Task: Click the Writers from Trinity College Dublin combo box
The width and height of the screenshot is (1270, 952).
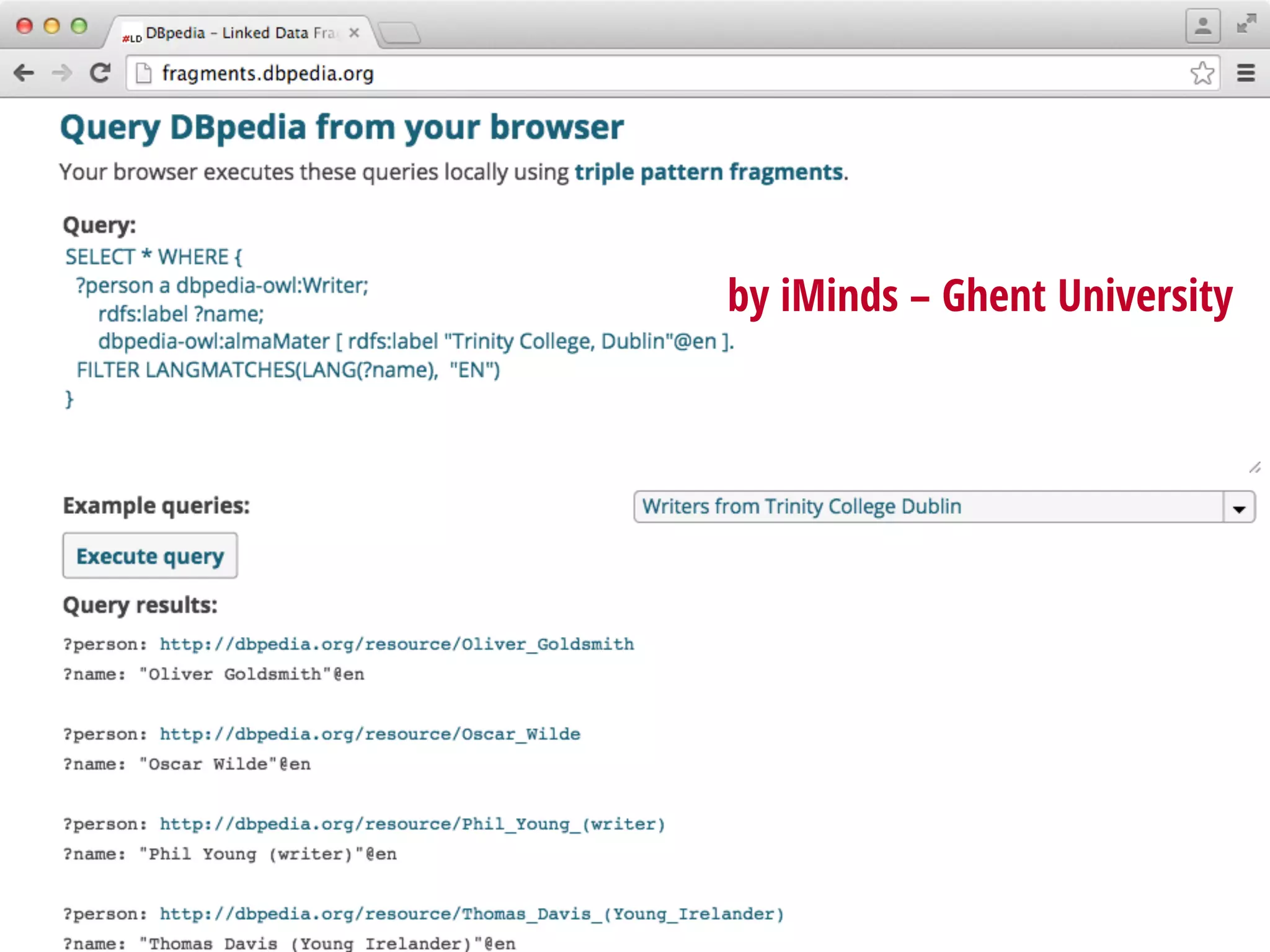Action: click(927, 507)
